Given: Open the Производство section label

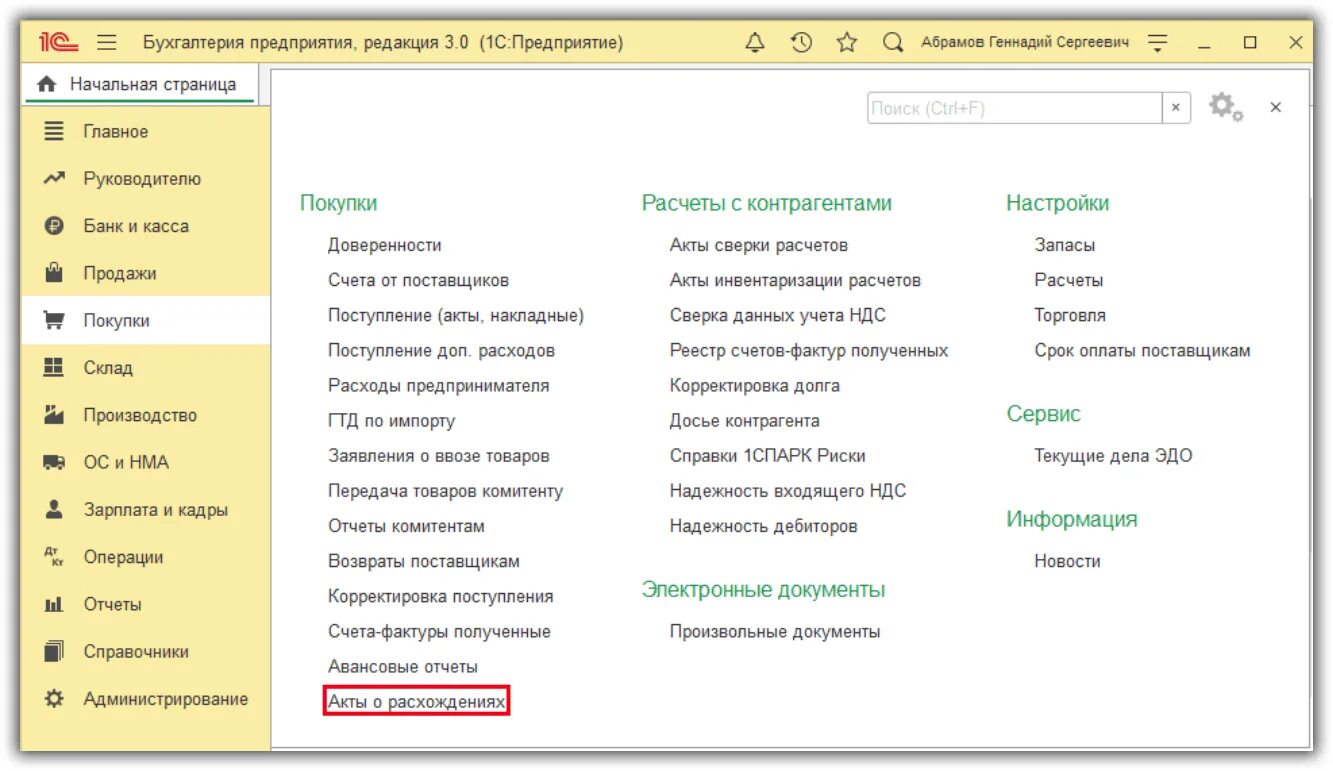Looking at the screenshot, I should point(140,415).
